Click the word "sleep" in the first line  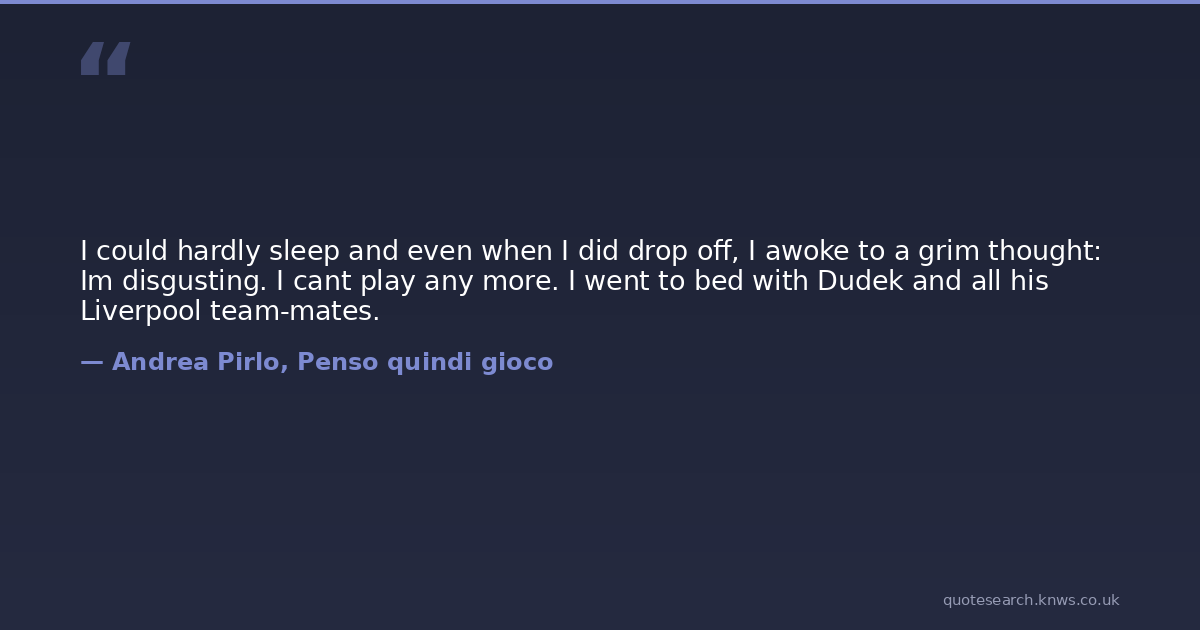(x=304, y=251)
